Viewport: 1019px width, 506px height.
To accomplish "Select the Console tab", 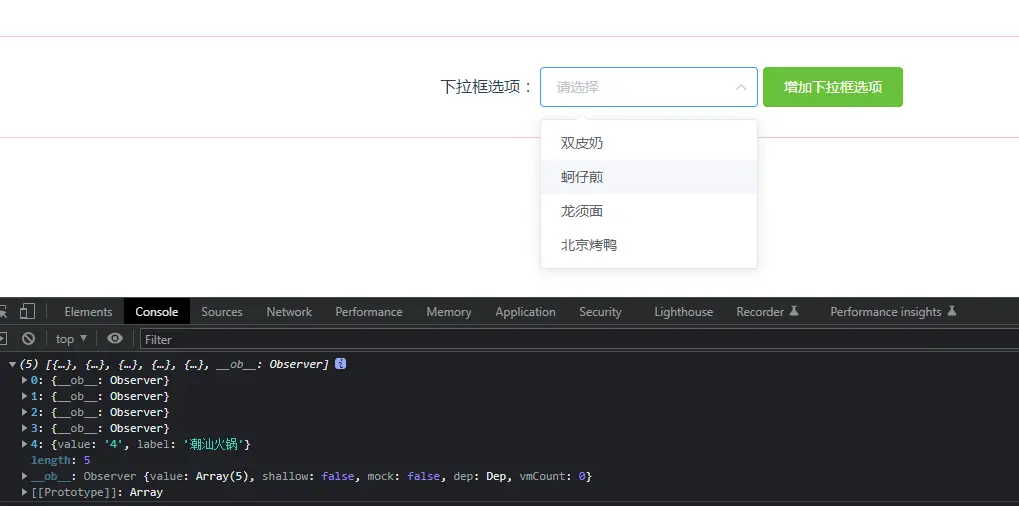I will [x=157, y=312].
